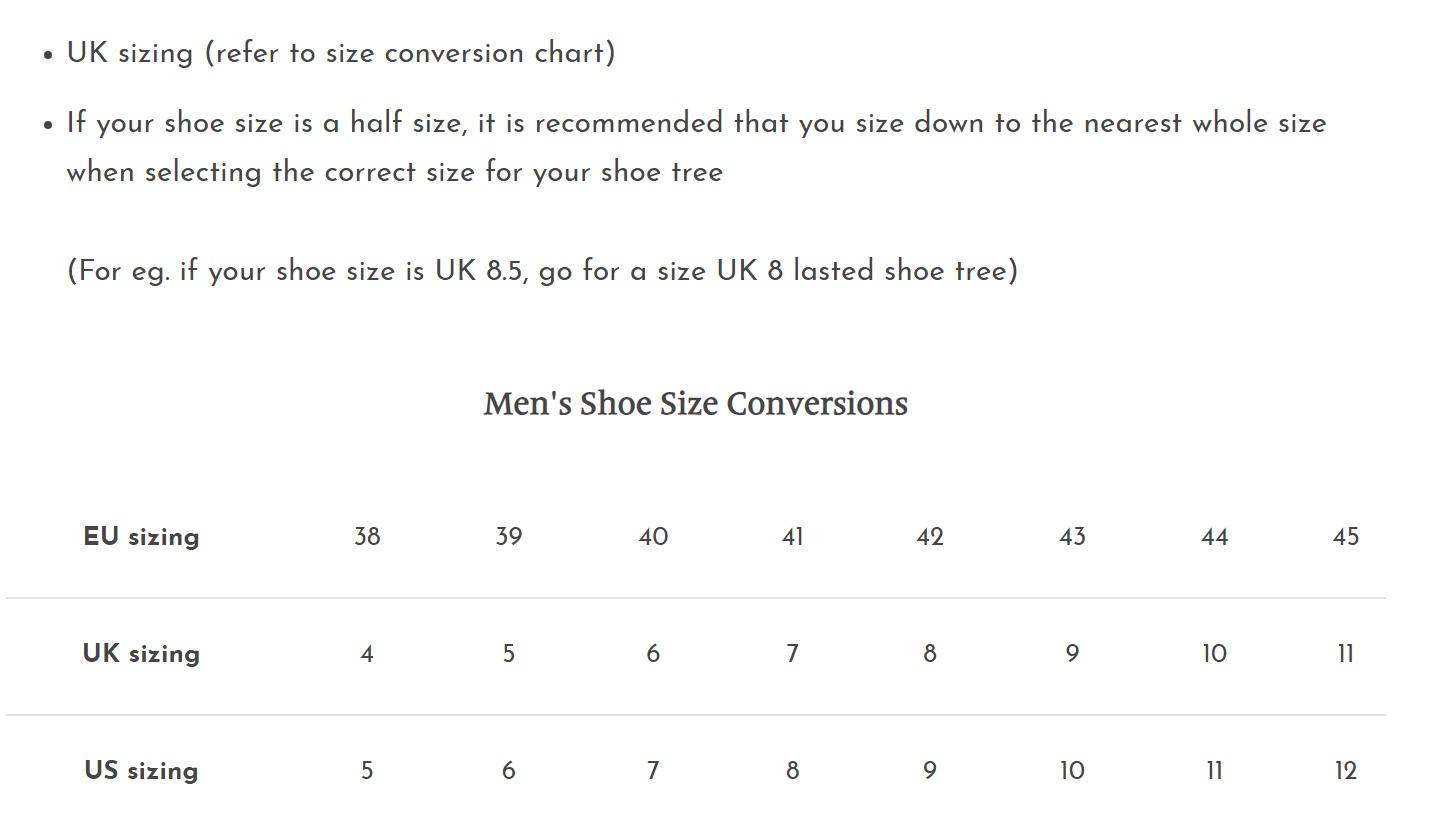The height and width of the screenshot is (826, 1431).
Task: Click the 'UK sizing (refer to size conversion chart)' bullet
Action: click(x=341, y=53)
